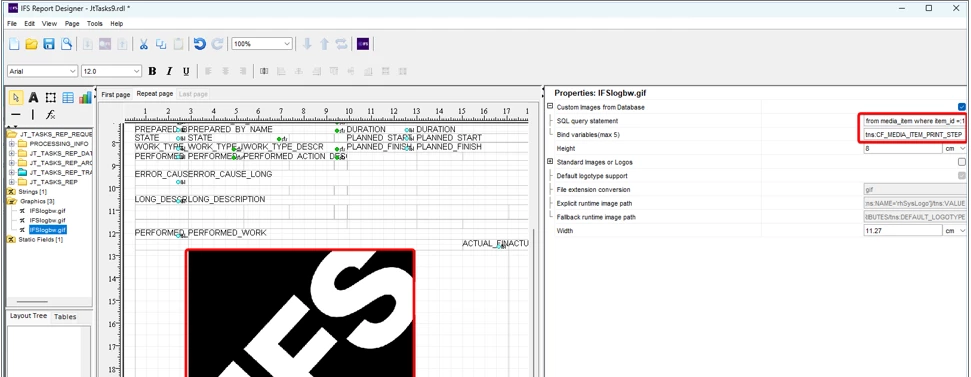The image size is (971, 377).
Task: Select the IFS logo image on canvas
Action: coord(300,313)
